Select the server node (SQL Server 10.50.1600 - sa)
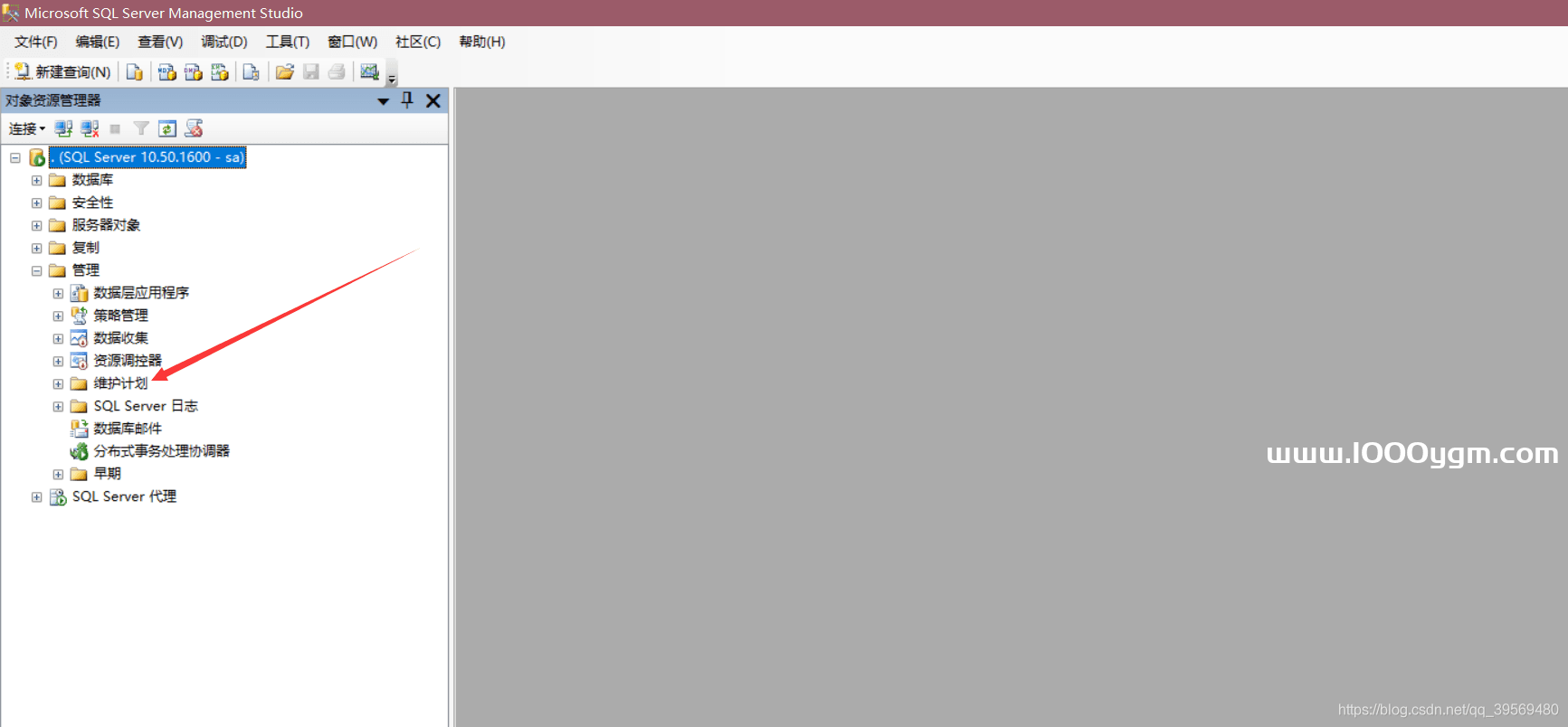The image size is (1568, 727). click(x=147, y=157)
